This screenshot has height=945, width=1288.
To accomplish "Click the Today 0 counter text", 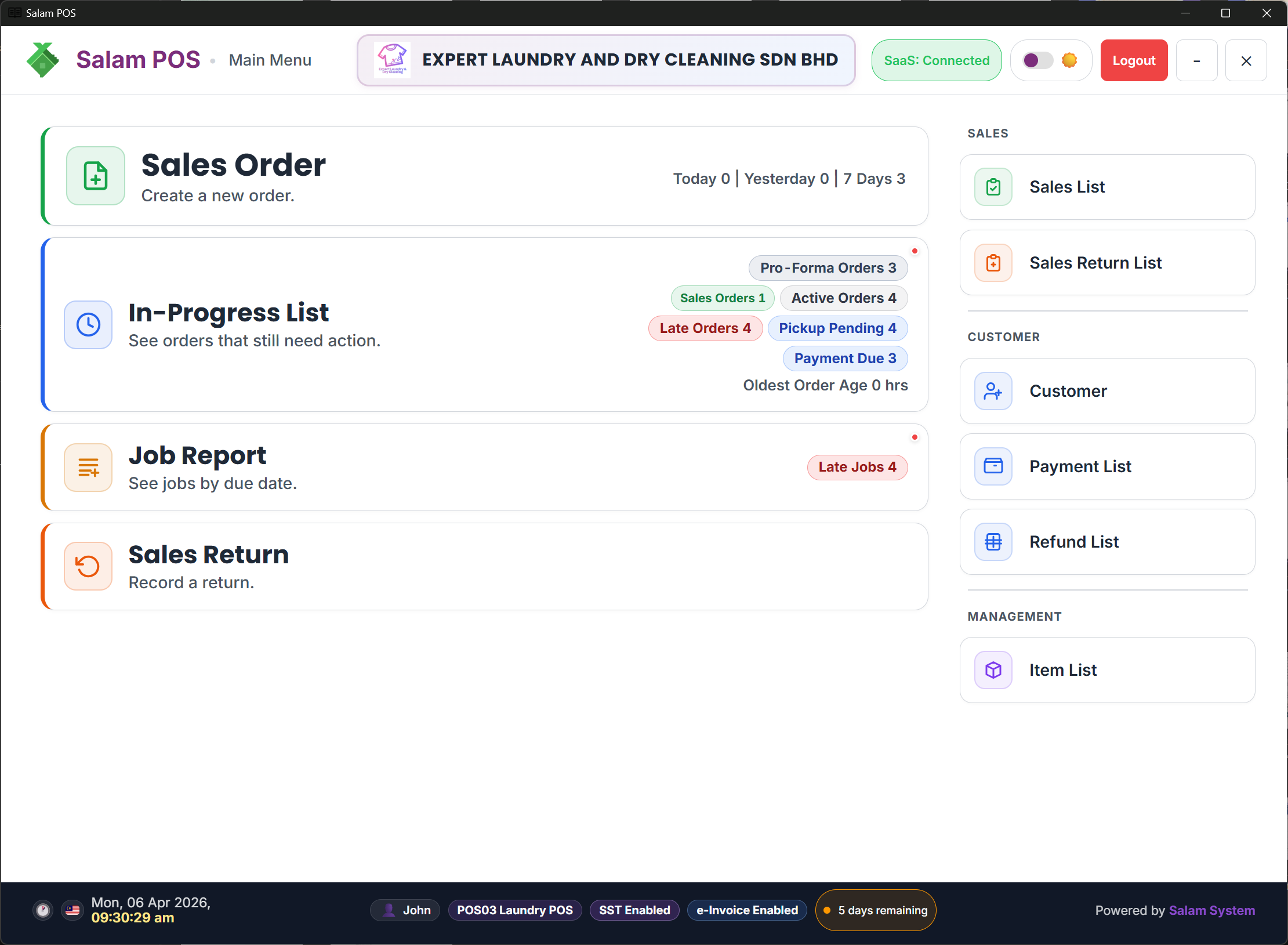I will [x=701, y=179].
